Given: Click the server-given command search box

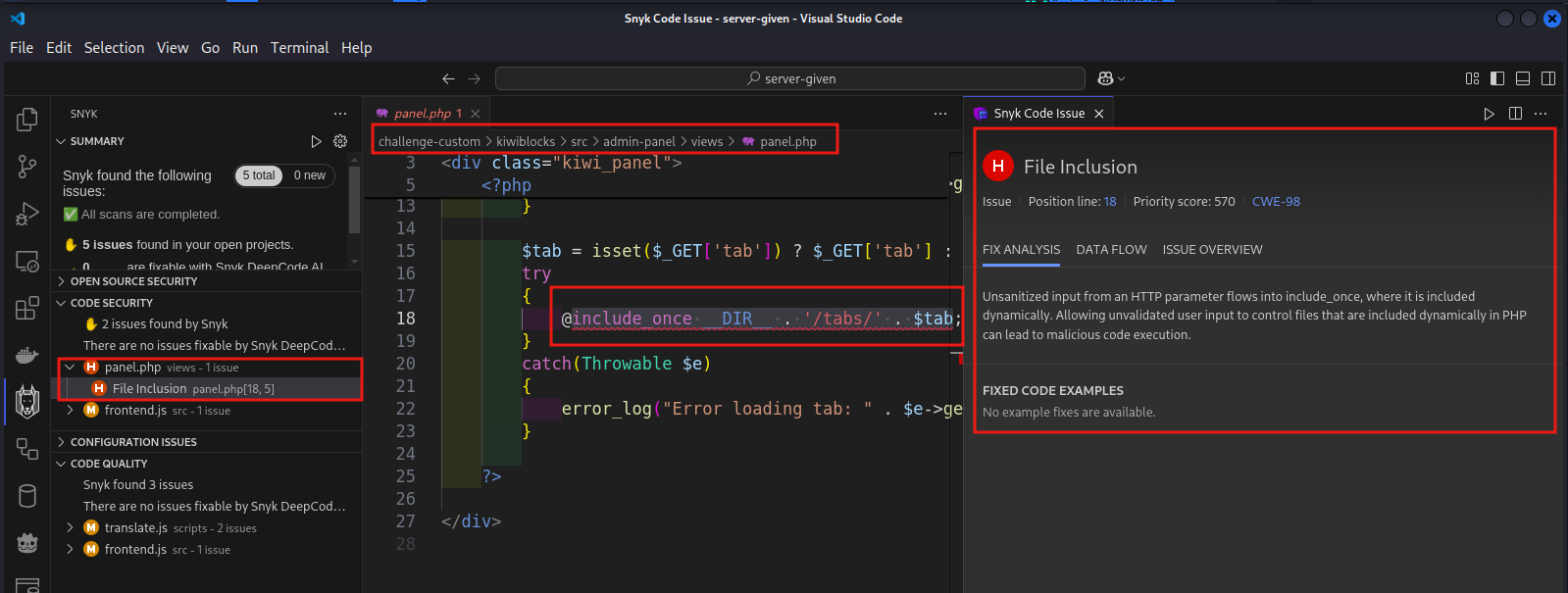Looking at the screenshot, I should (x=790, y=78).
